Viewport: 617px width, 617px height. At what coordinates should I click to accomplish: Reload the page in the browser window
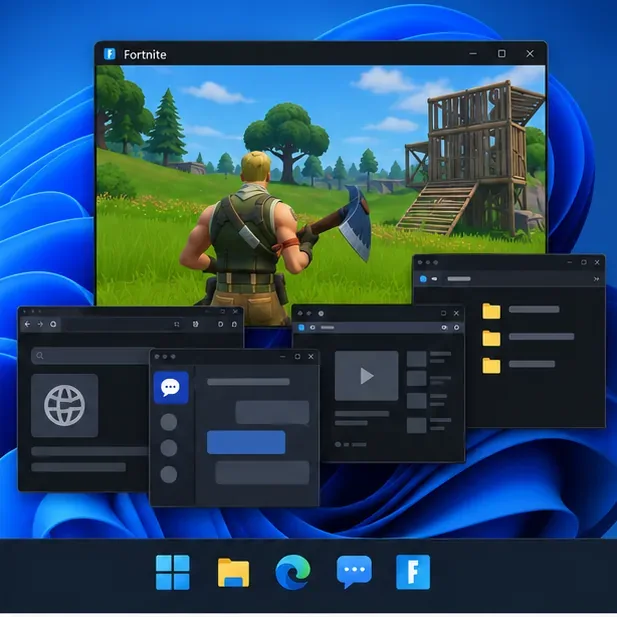pyautogui.click(x=53, y=324)
